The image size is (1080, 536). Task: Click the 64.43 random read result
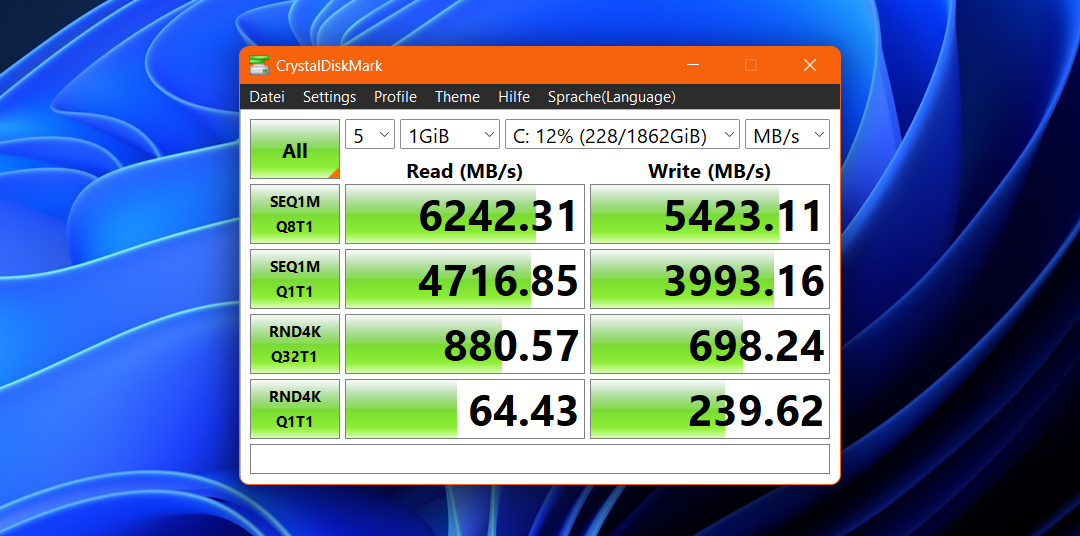(x=465, y=409)
